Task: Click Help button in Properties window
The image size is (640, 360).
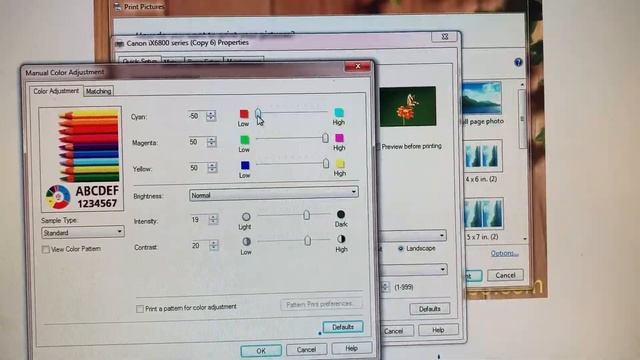Action: tap(438, 330)
